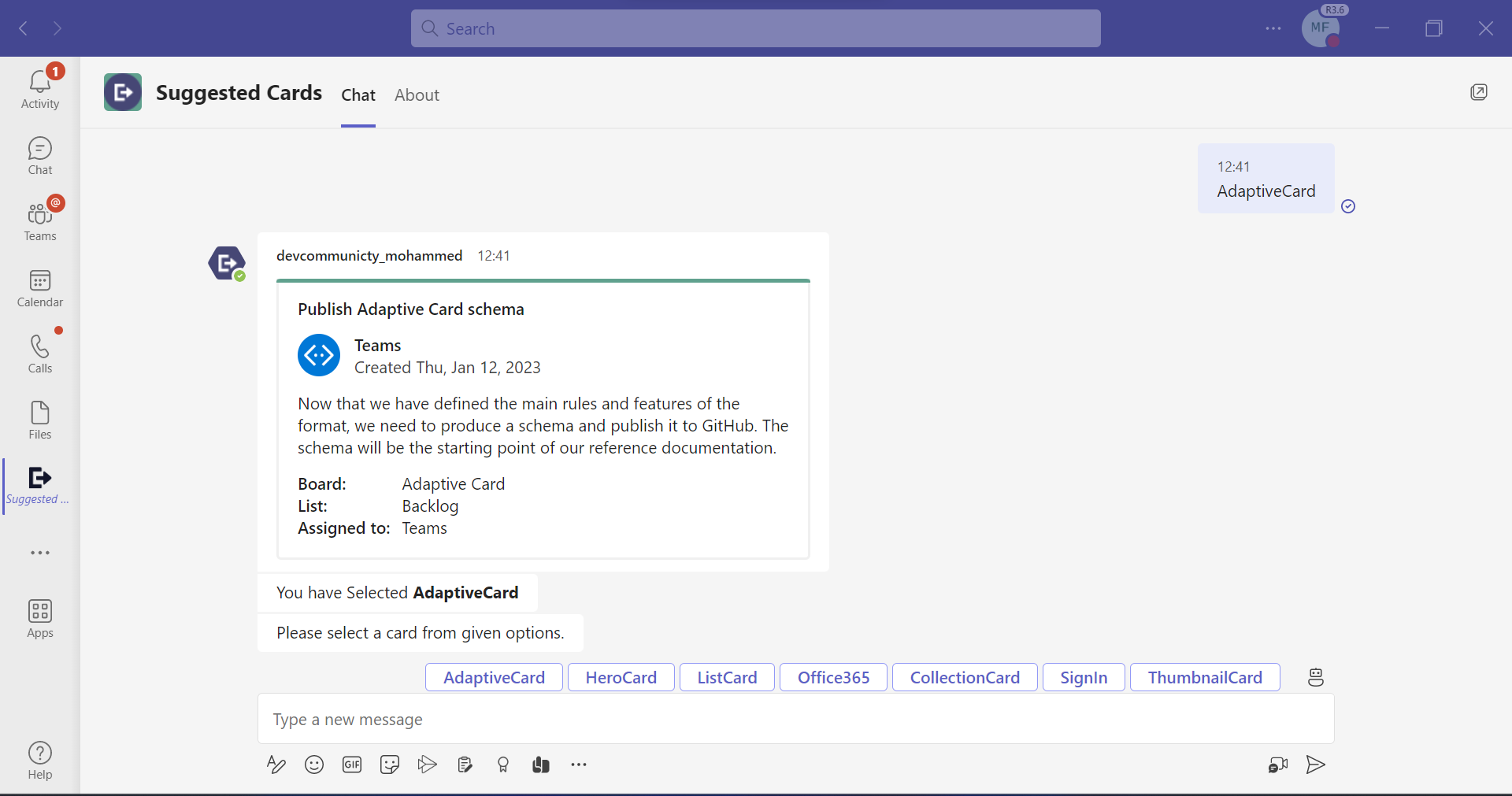This screenshot has height=796, width=1512.
Task: Click the 'Suggested Cards' header title
Action: [x=239, y=93]
